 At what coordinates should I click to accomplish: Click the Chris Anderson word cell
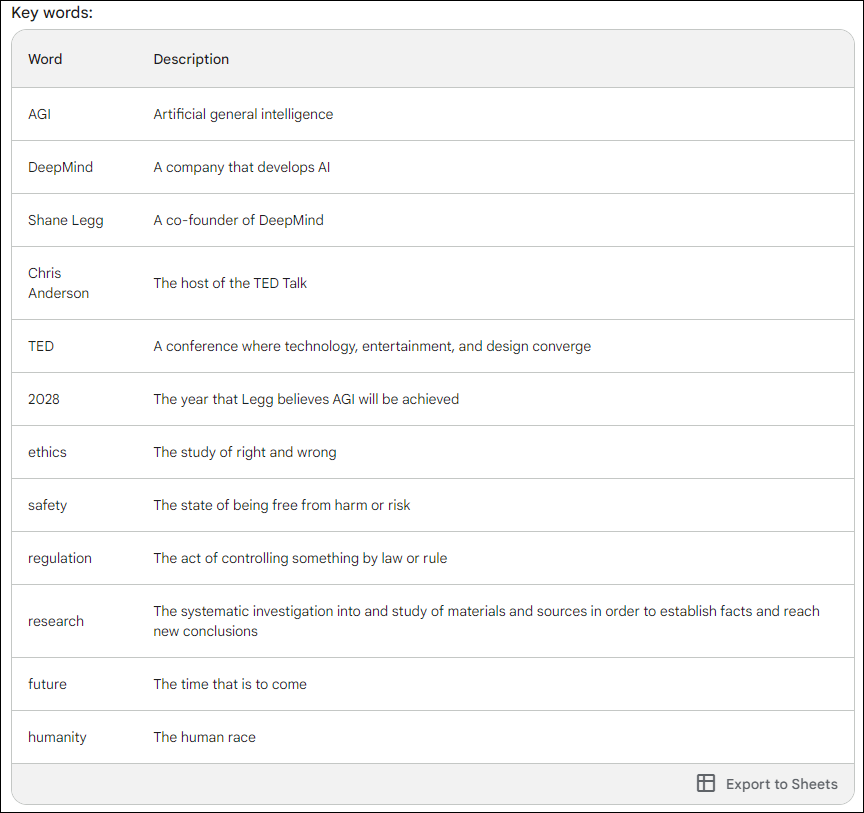click(x=58, y=283)
